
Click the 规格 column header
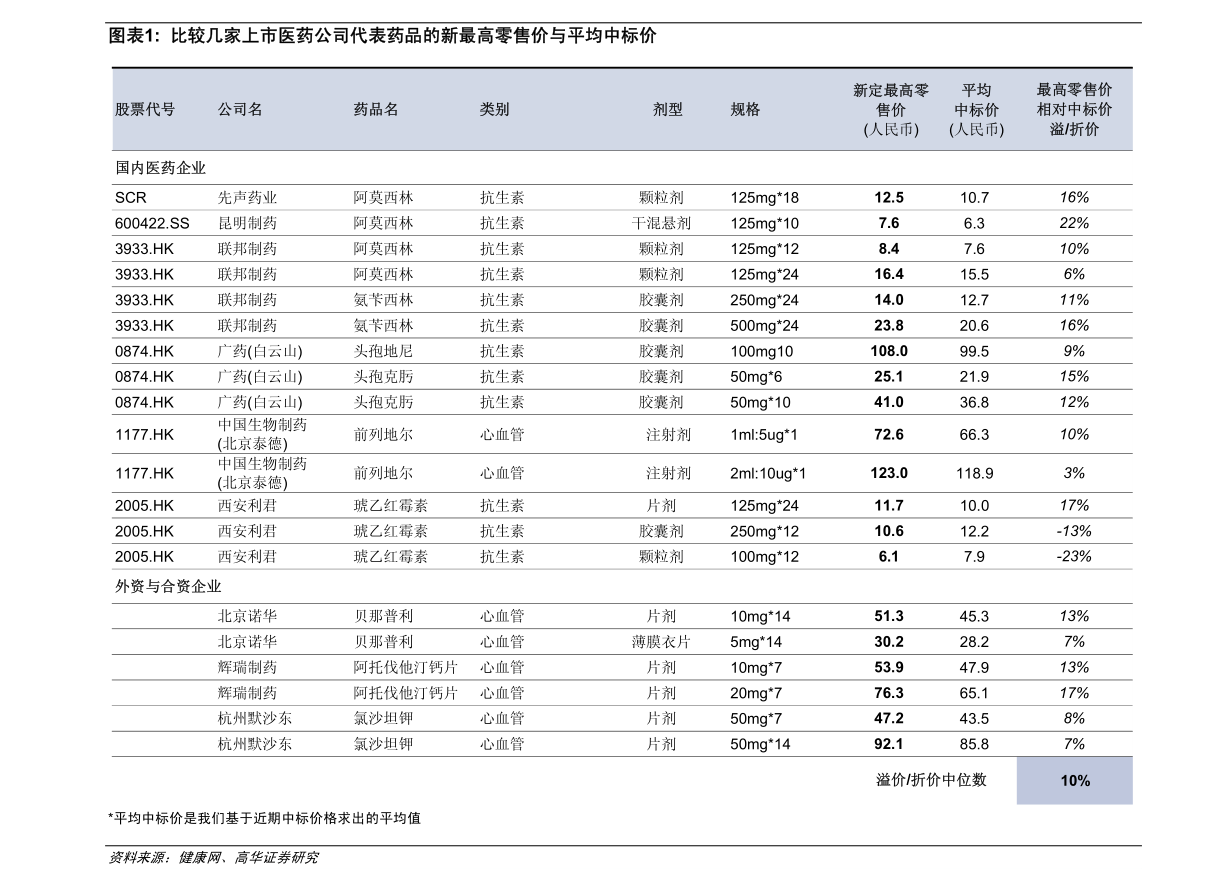745,110
